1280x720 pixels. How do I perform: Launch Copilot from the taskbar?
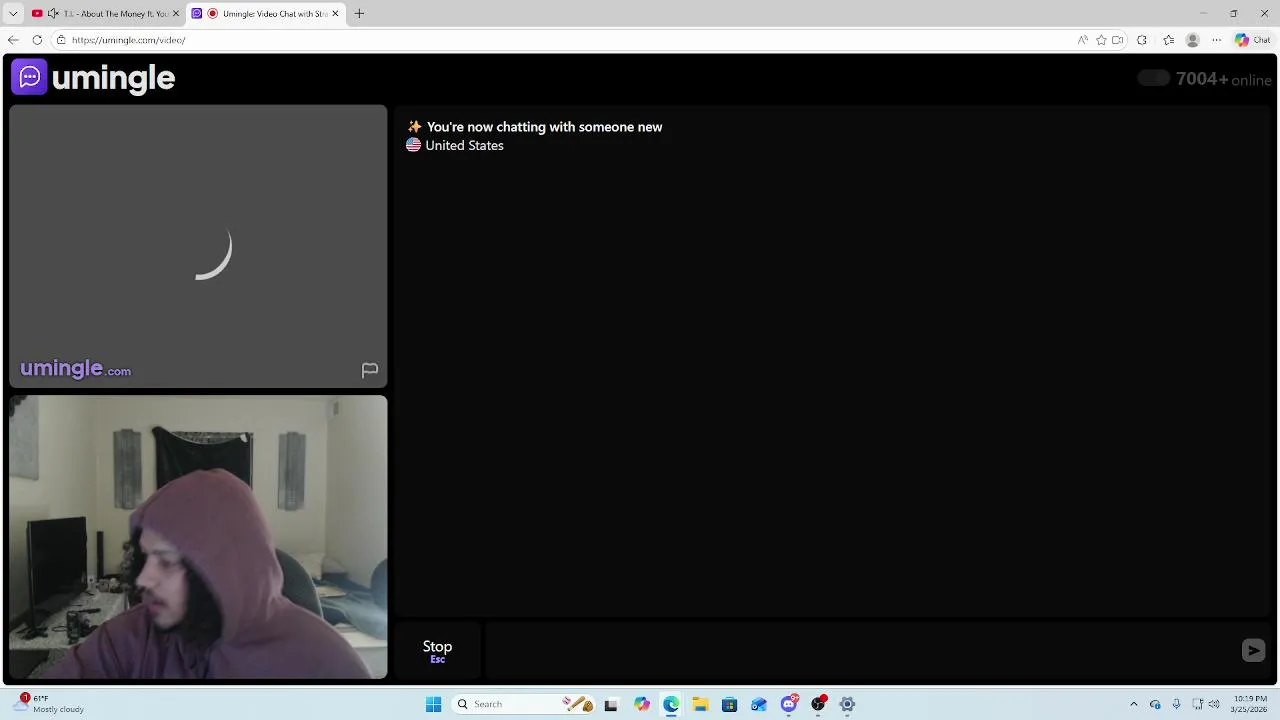(x=641, y=704)
